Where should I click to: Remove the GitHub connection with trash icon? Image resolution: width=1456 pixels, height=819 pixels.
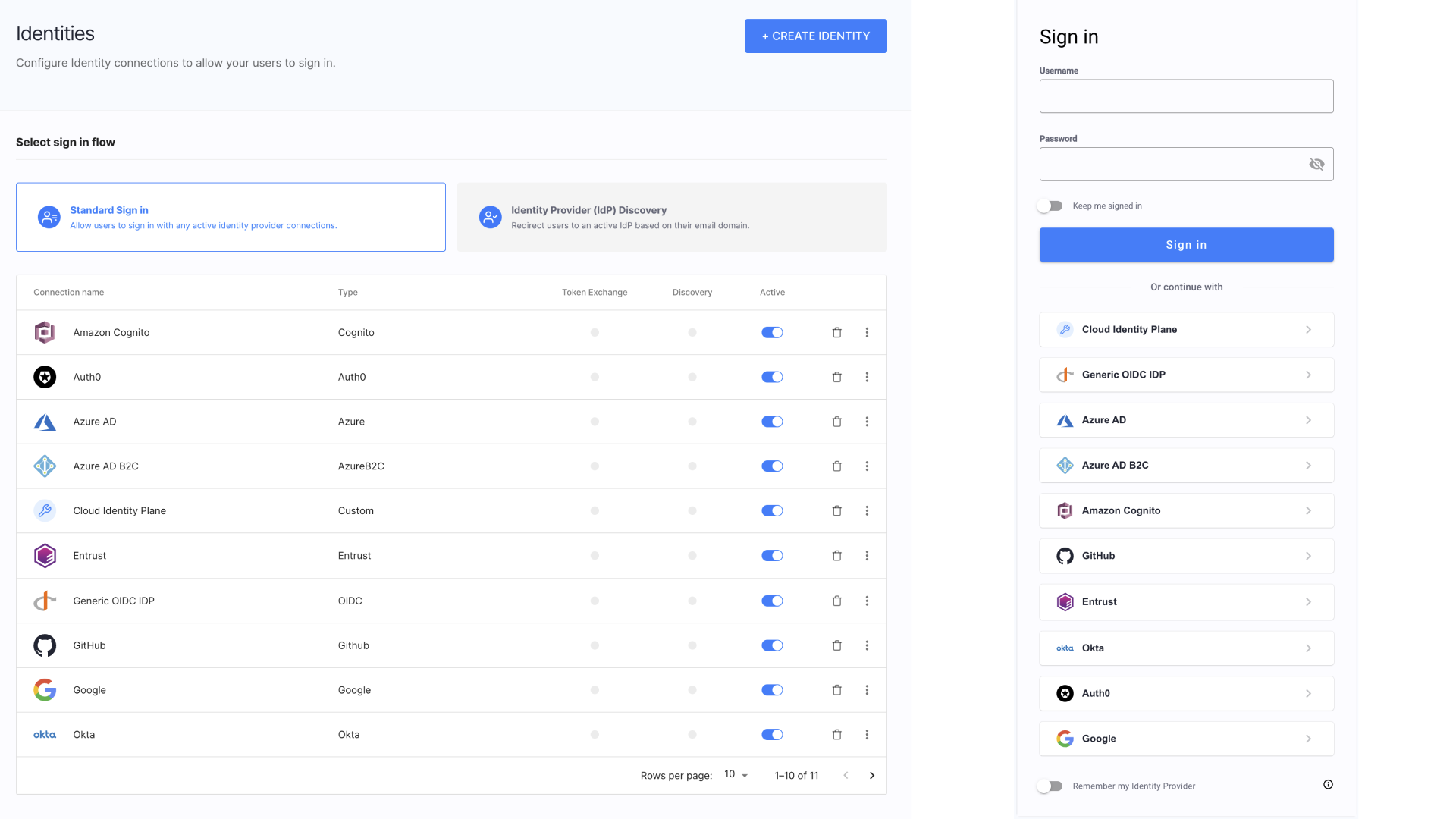click(837, 645)
